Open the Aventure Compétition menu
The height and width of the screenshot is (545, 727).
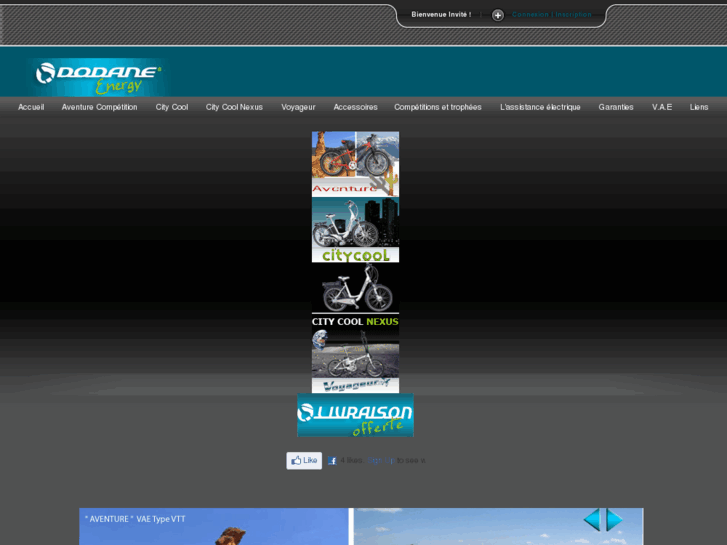coord(99,107)
